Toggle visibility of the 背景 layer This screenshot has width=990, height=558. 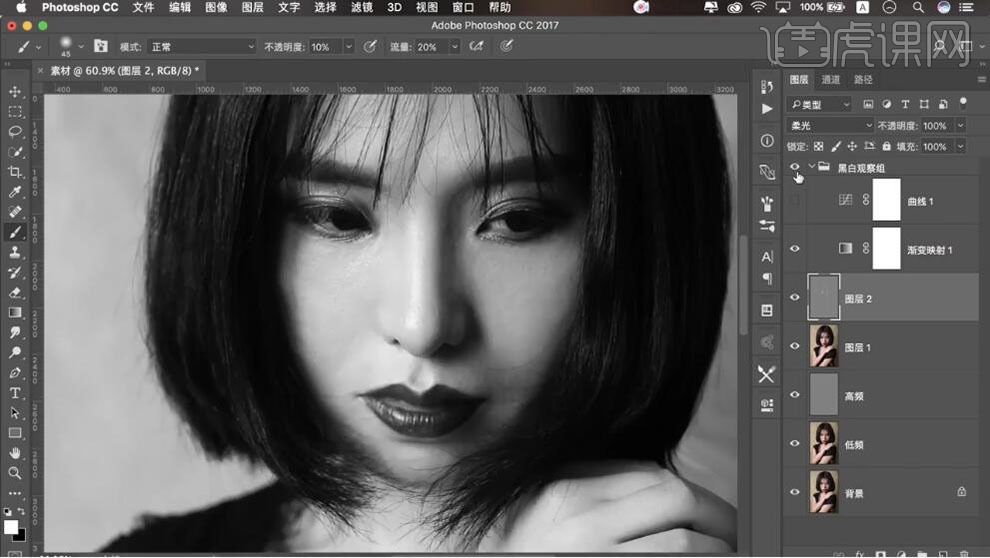coord(795,492)
